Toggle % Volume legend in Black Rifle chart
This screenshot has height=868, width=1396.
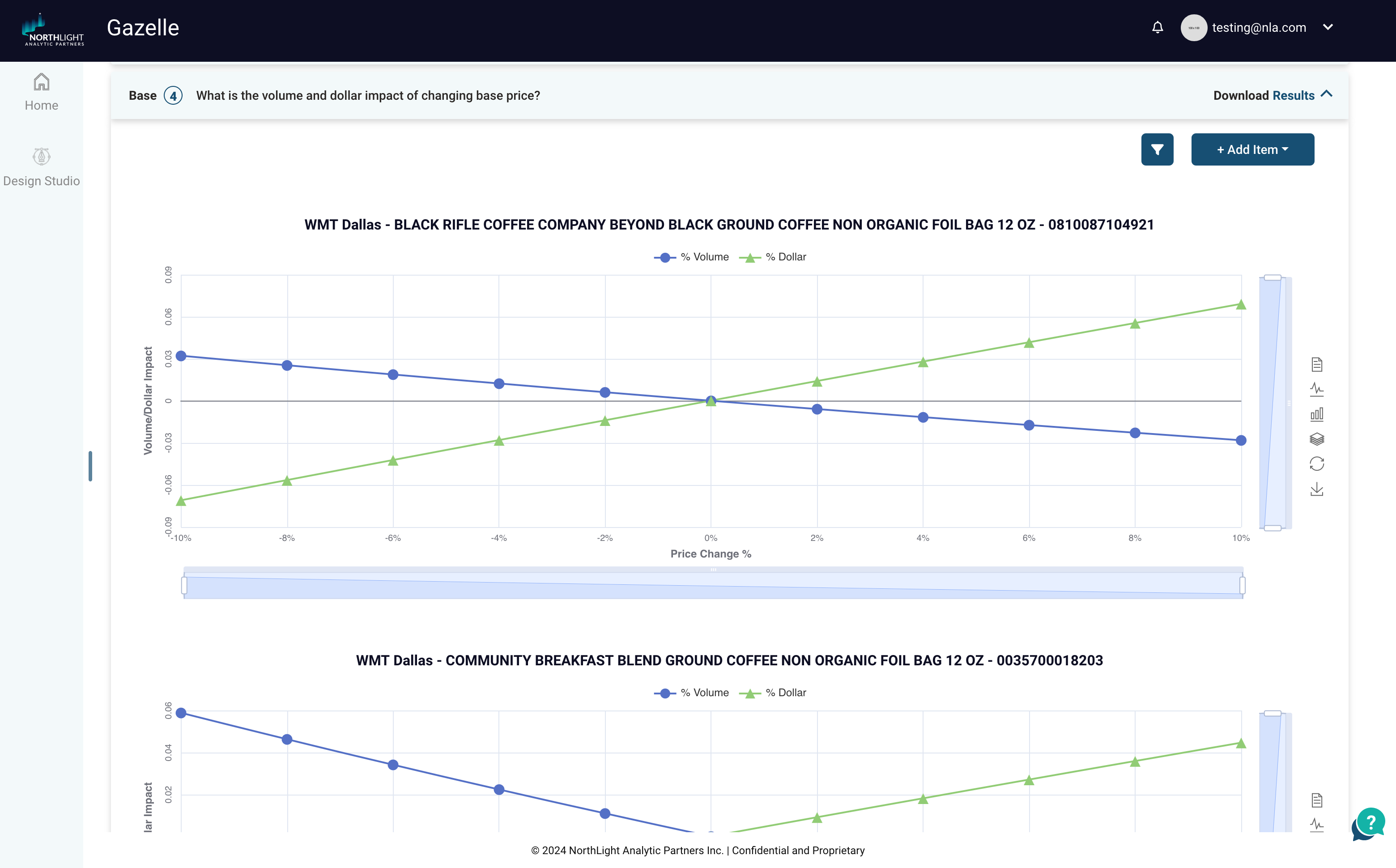tap(691, 257)
